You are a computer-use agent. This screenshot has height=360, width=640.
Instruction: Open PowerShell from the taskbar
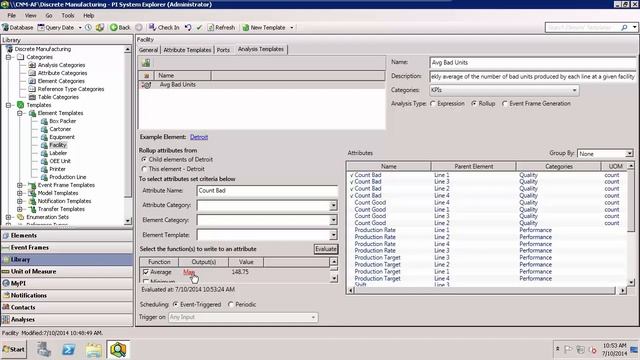click(69, 349)
